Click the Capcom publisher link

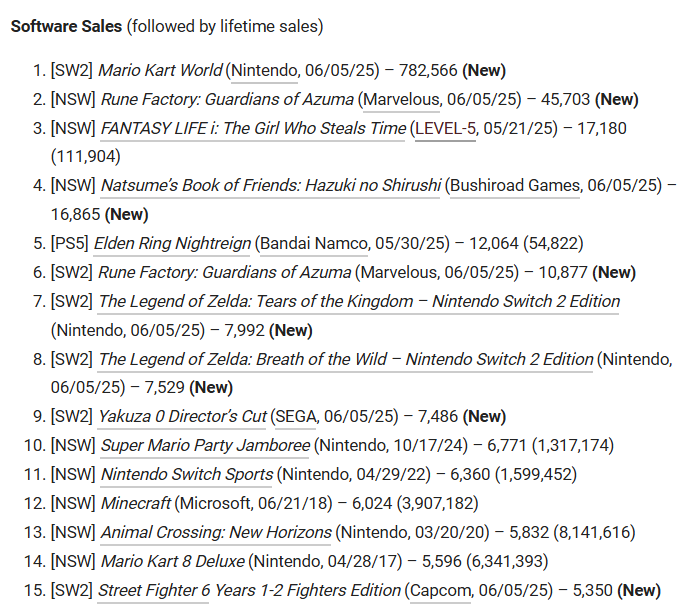click(441, 590)
